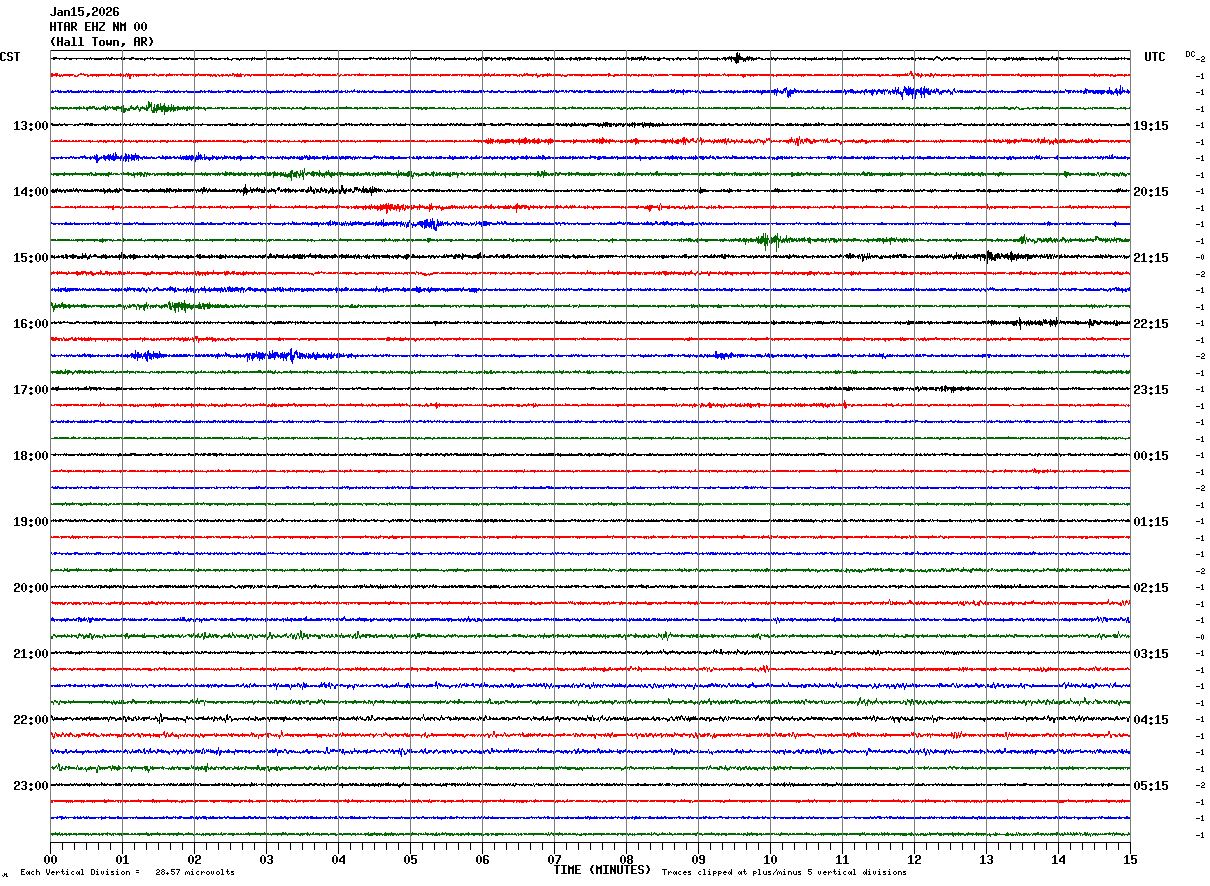Viewport: 1210px width, 886px height.
Task: Click minute axis tick label 08
Action: coord(626,860)
